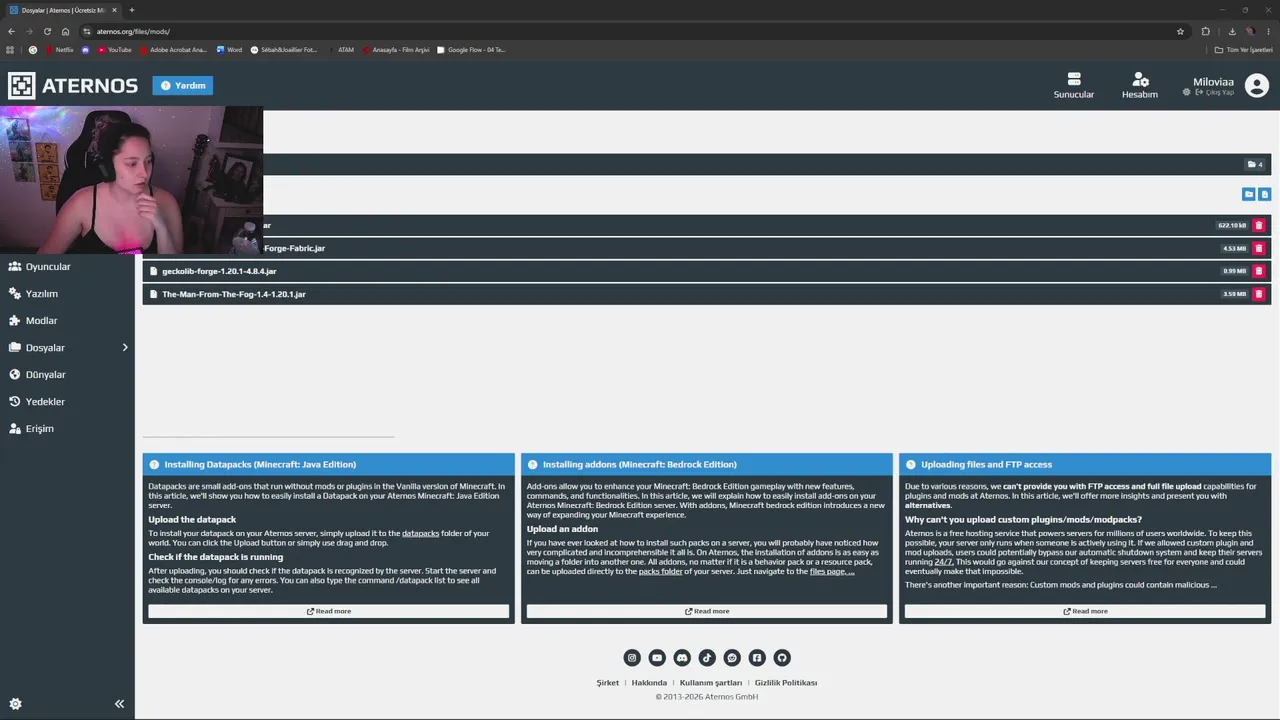The image size is (1280, 720).
Task: Open Aternos Reddit from footer
Action: (732, 657)
